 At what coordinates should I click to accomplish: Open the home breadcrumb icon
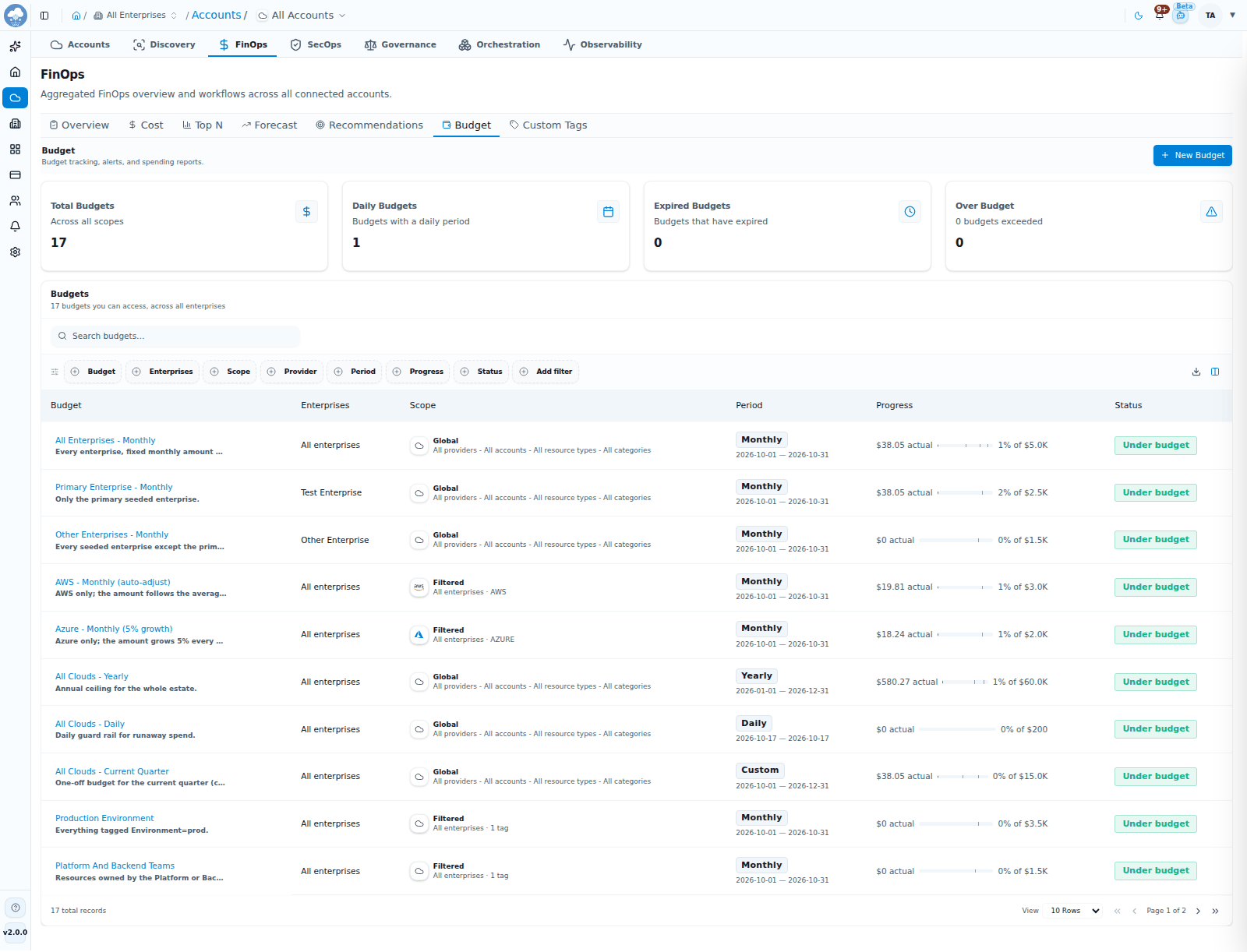[x=76, y=16]
